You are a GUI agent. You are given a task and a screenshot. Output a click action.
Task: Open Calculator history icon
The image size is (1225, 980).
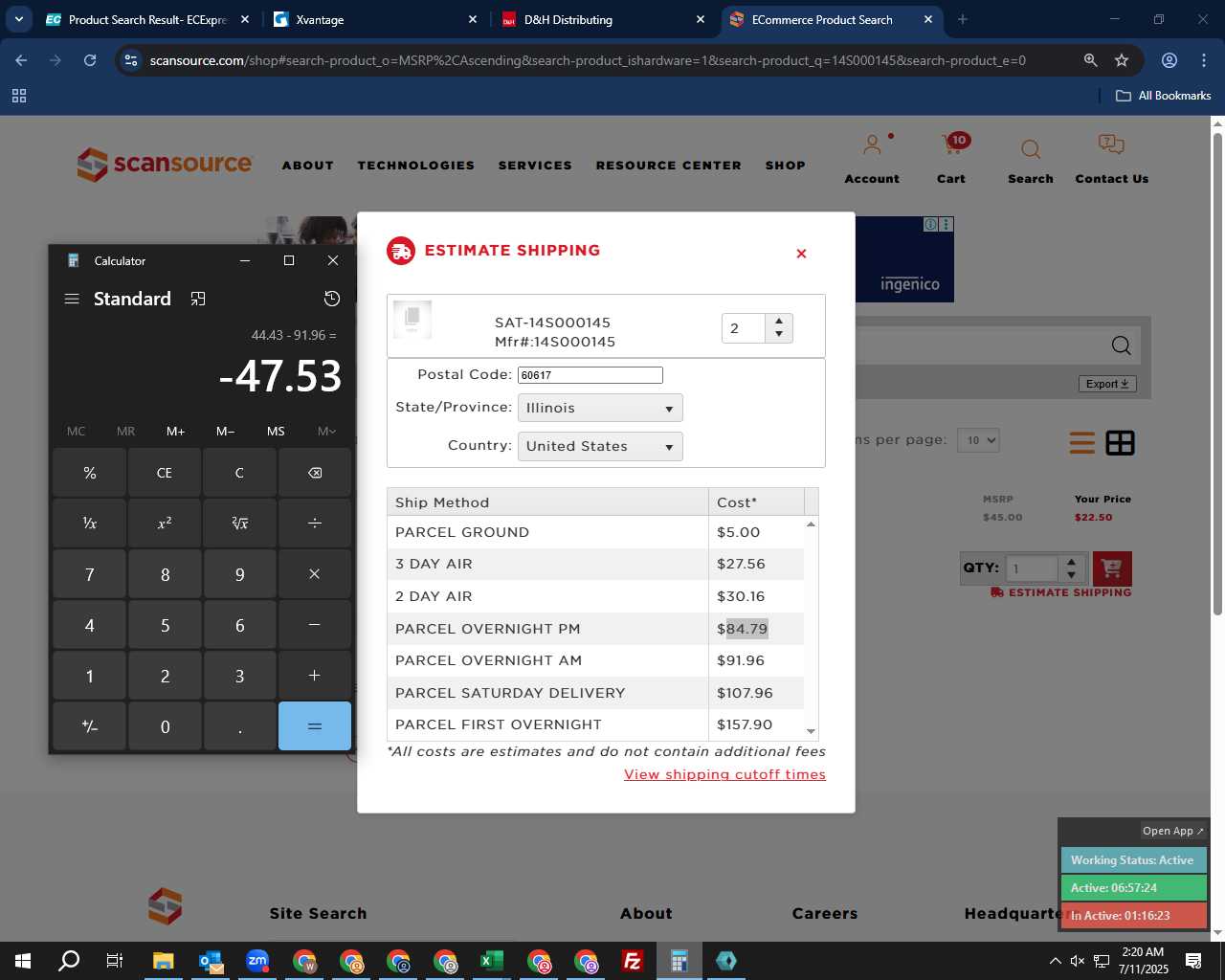tap(332, 299)
